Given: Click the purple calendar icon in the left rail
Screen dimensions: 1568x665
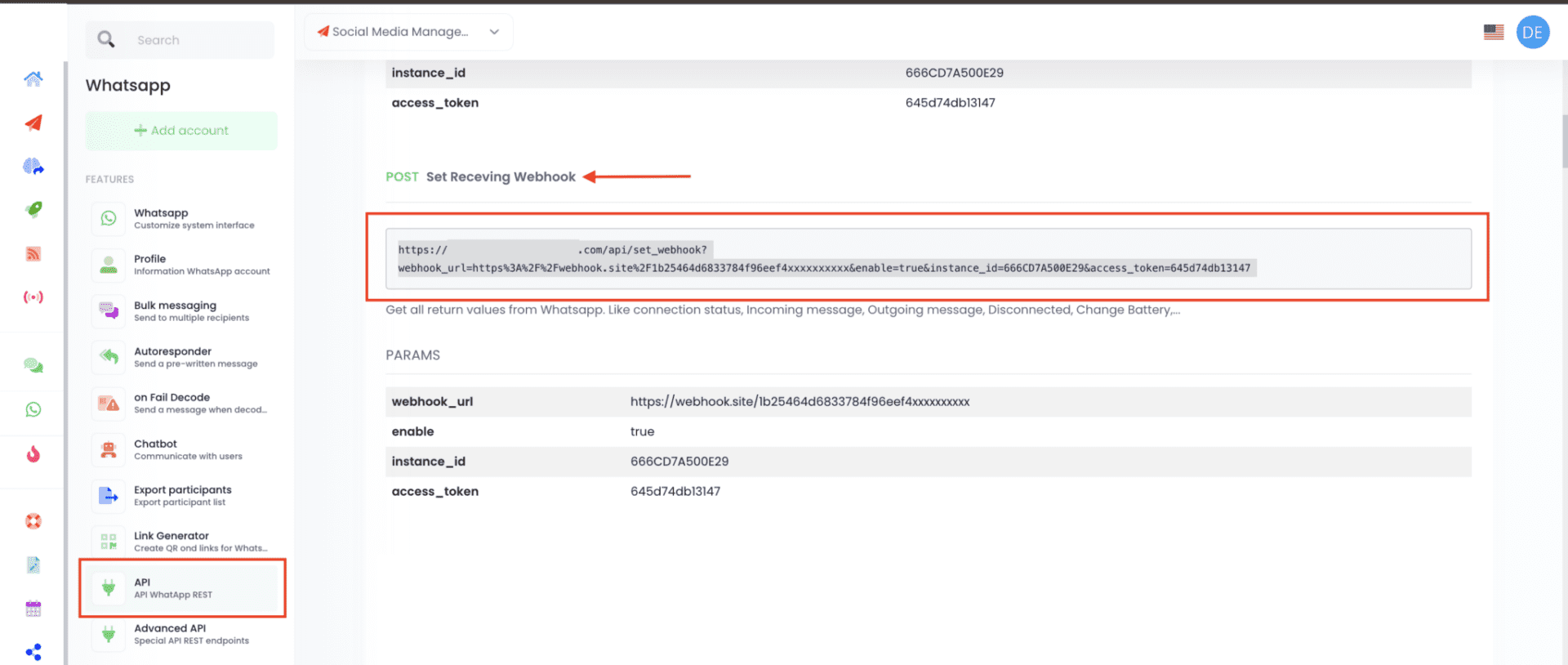Looking at the screenshot, I should pos(33,609).
